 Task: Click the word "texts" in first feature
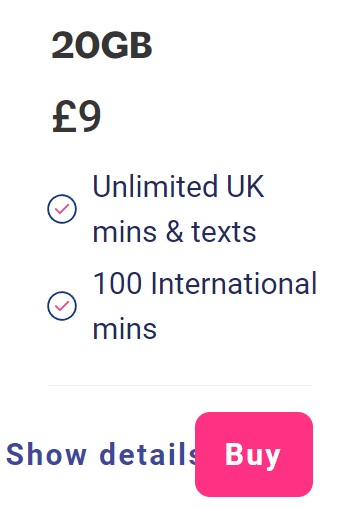point(224,232)
